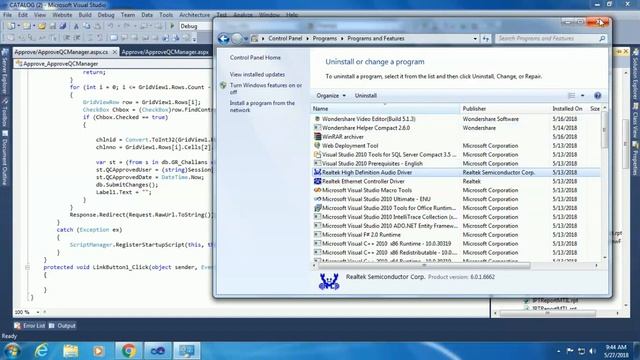This screenshot has height=360, width=640.
Task: Open the File menu in Visual Studio
Action: 7,15
